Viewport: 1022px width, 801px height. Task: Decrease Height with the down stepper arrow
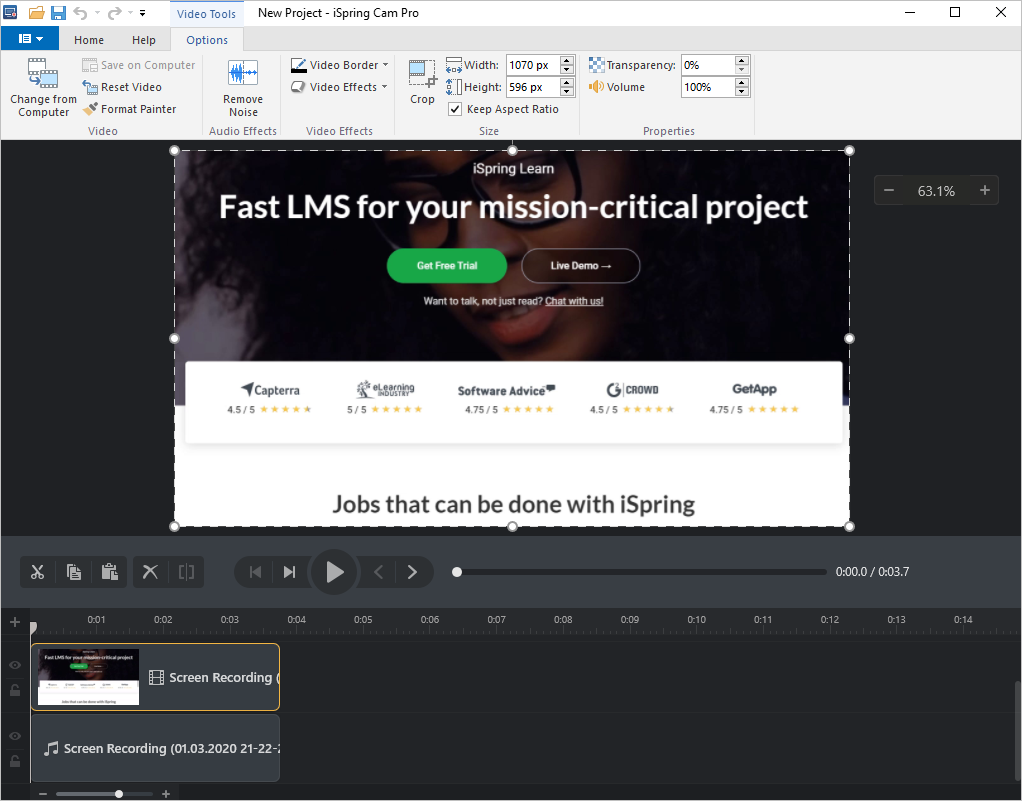pos(567,91)
